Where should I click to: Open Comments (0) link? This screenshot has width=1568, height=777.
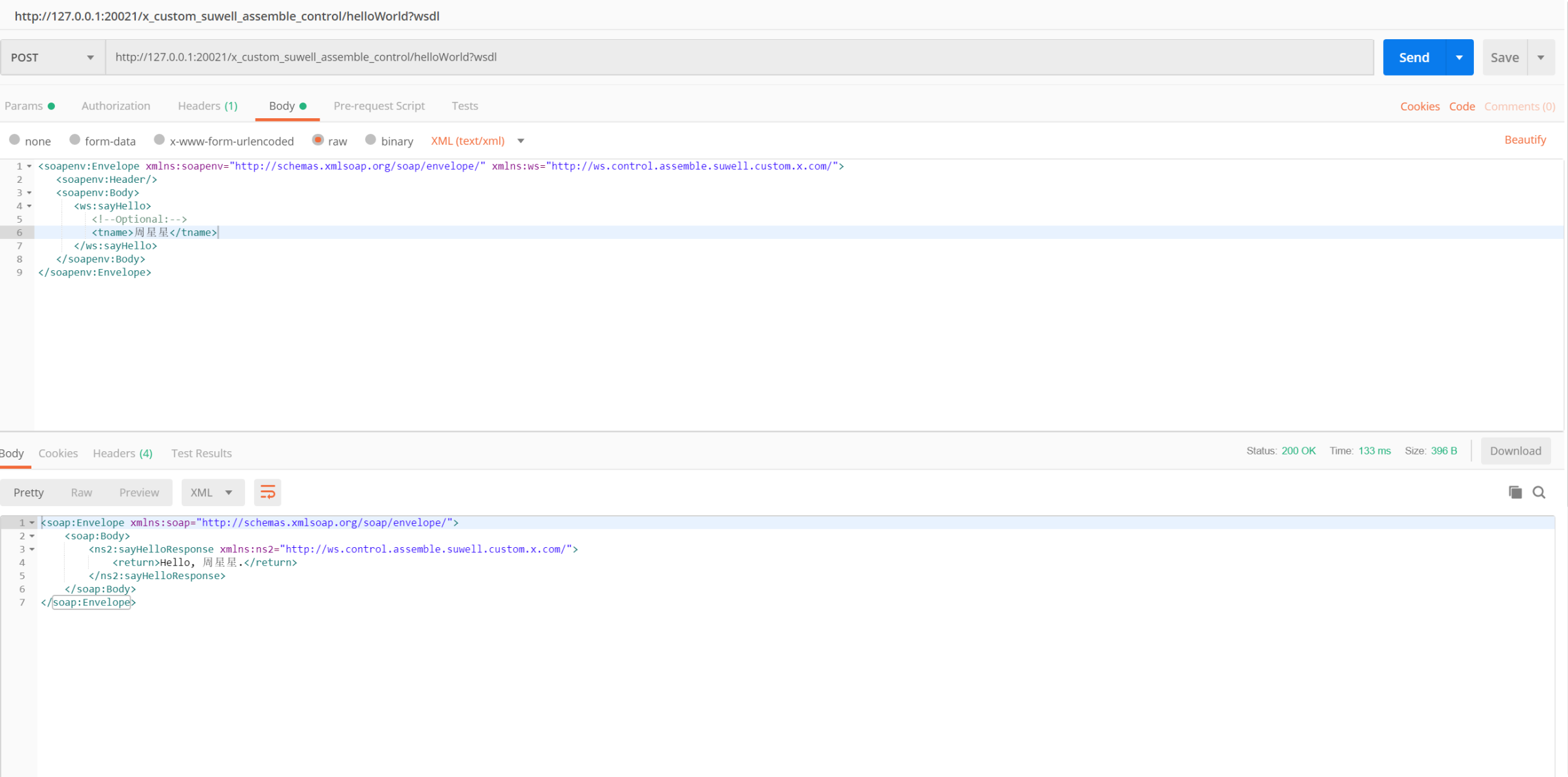[x=1520, y=106]
